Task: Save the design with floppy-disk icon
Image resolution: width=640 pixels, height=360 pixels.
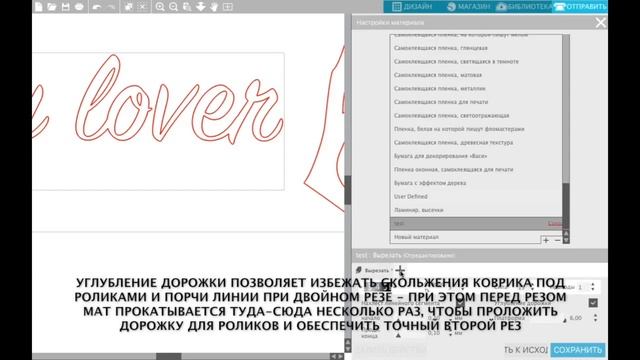Action: coord(65,7)
